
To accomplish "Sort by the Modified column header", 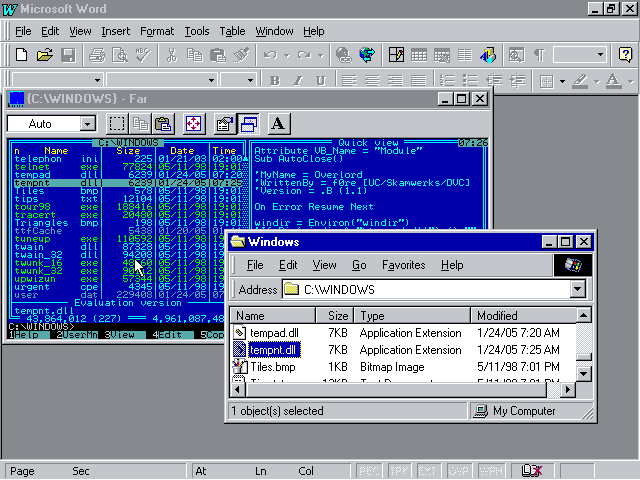I will coord(523,316).
